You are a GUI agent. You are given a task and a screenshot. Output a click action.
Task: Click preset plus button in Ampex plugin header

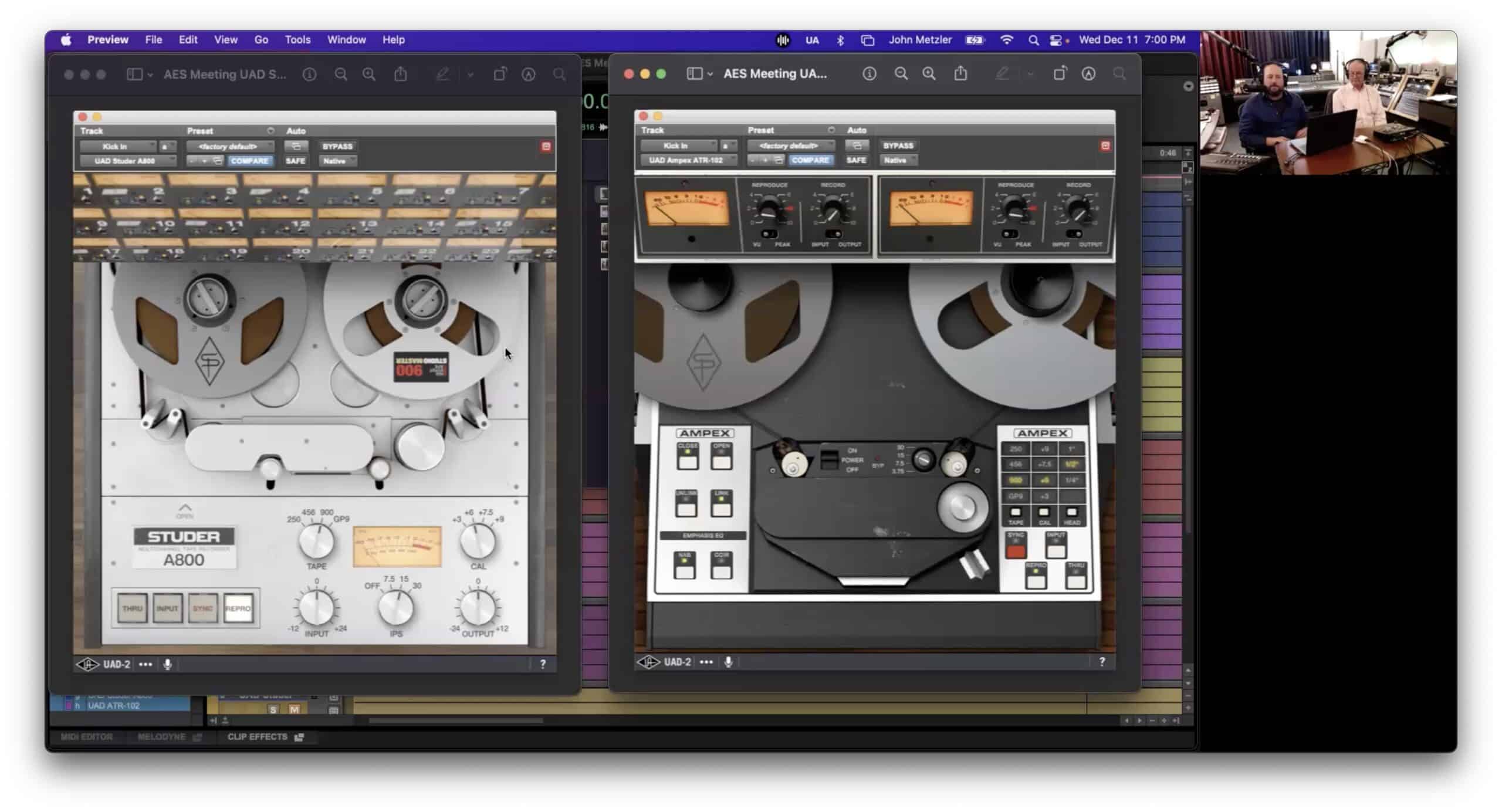point(765,160)
